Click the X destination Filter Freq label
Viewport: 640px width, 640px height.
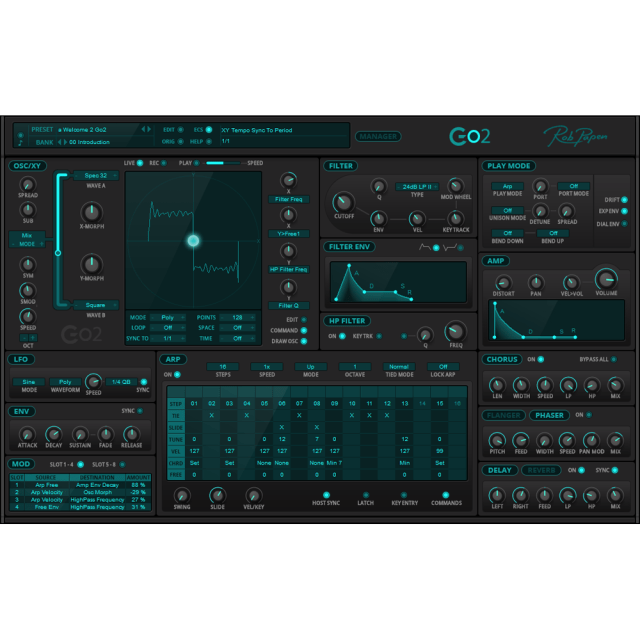pyautogui.click(x=289, y=199)
